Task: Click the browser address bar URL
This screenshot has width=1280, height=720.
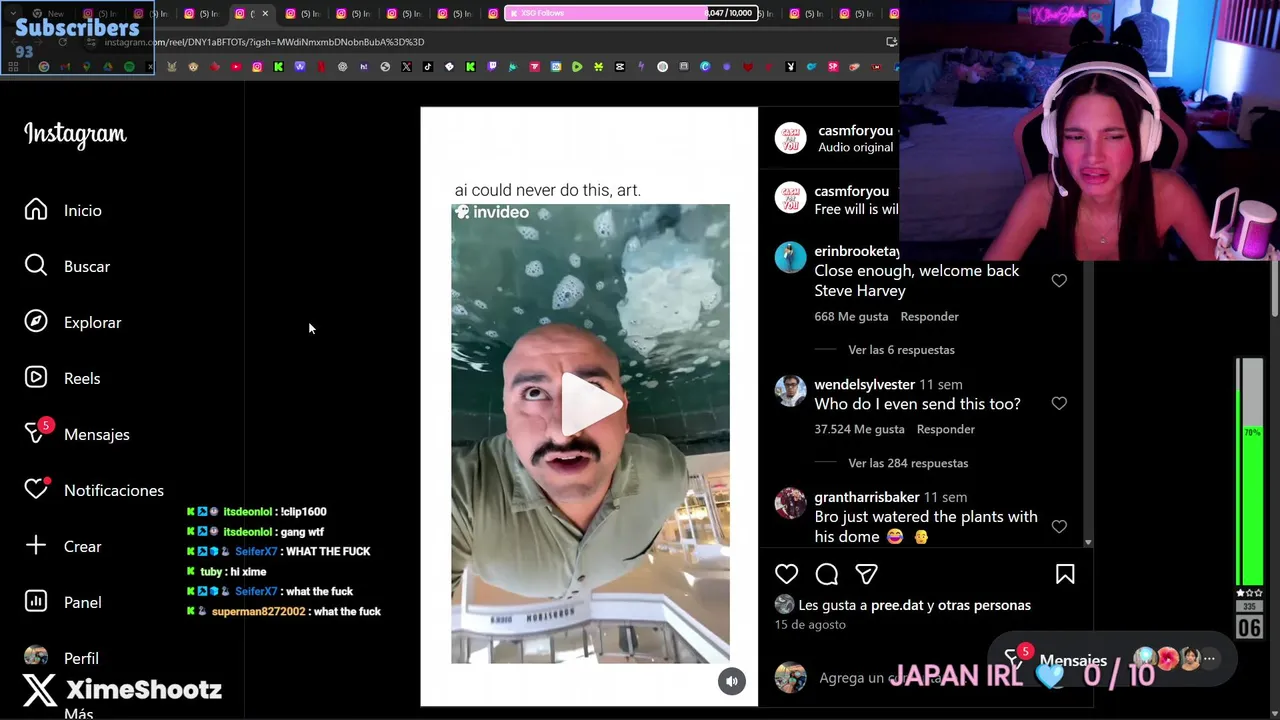Action: pos(264,42)
